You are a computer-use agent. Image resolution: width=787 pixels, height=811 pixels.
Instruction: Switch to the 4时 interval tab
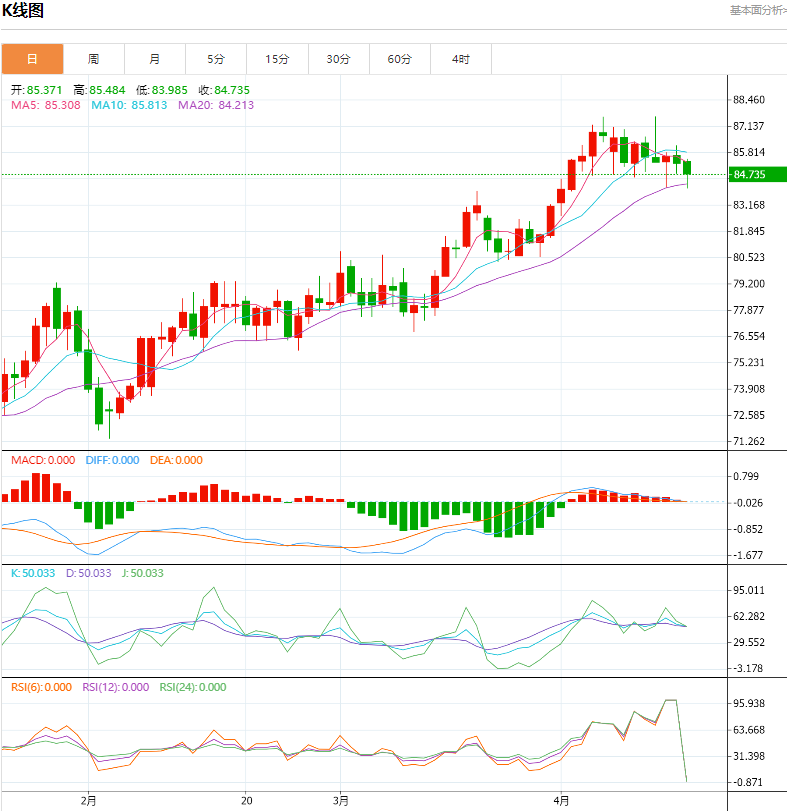click(x=460, y=59)
